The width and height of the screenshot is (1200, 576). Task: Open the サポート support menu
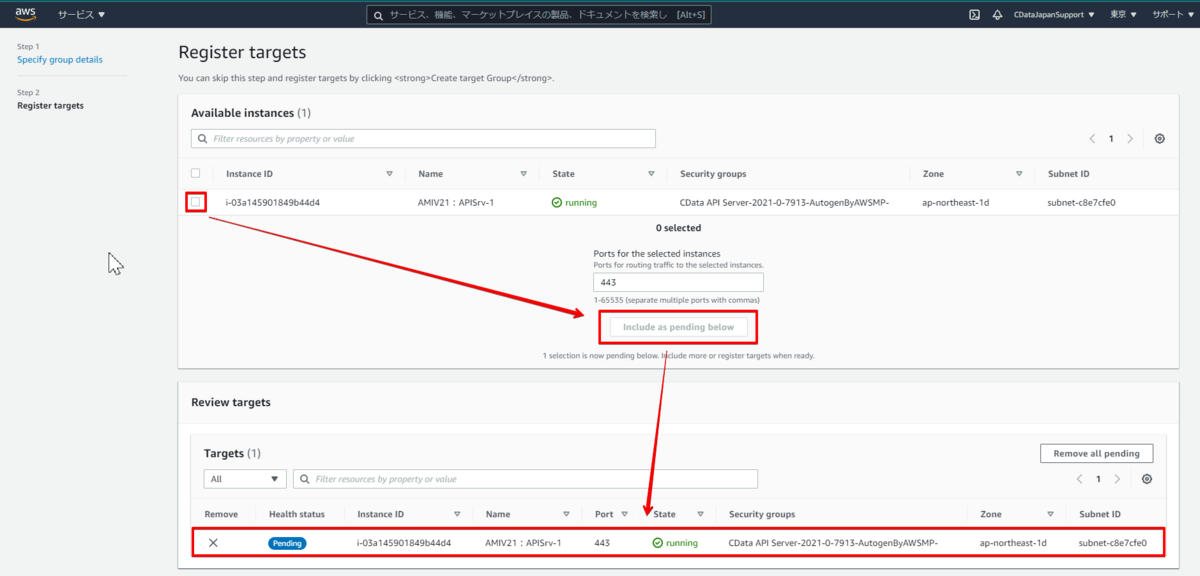tap(1171, 15)
